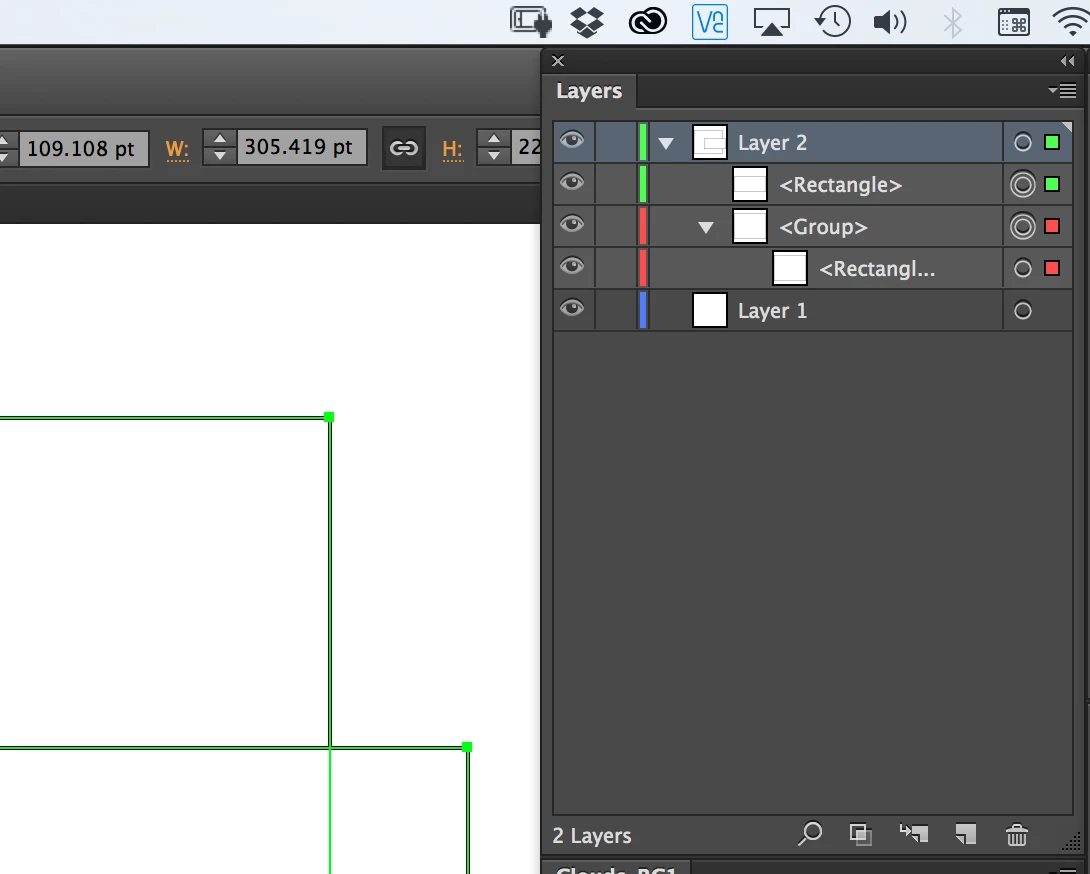Increase width with the up stepper arrow
1090x874 pixels.
point(220,139)
